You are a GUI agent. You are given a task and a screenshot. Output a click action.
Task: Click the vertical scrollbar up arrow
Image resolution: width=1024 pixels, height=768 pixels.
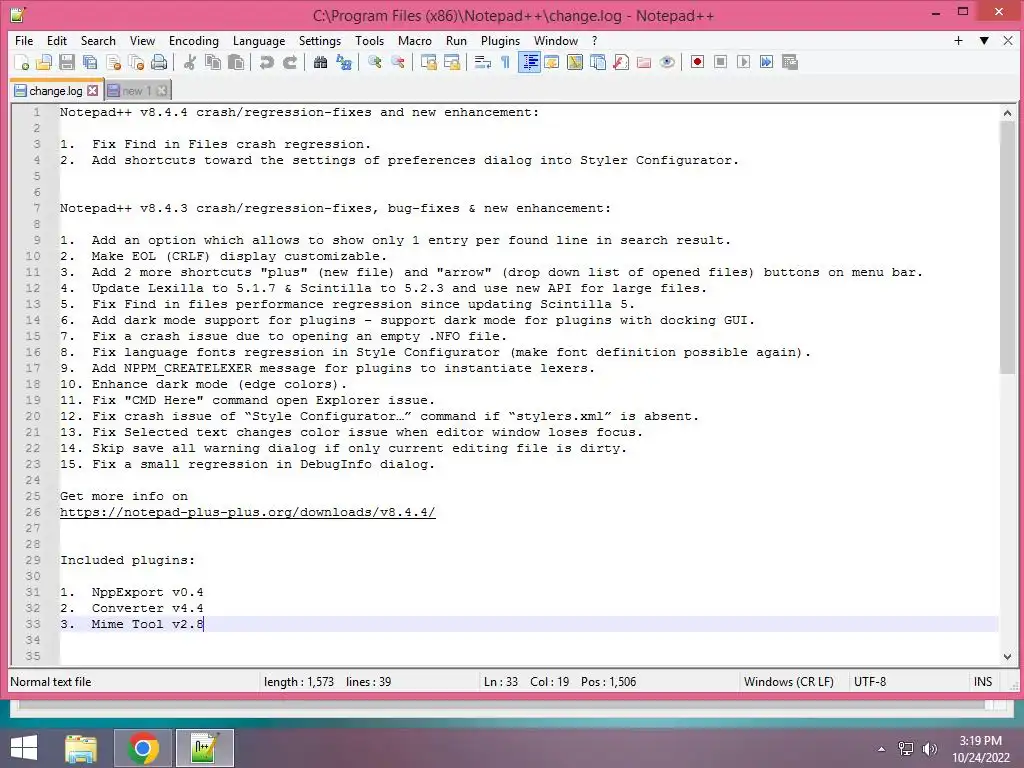pyautogui.click(x=1007, y=113)
